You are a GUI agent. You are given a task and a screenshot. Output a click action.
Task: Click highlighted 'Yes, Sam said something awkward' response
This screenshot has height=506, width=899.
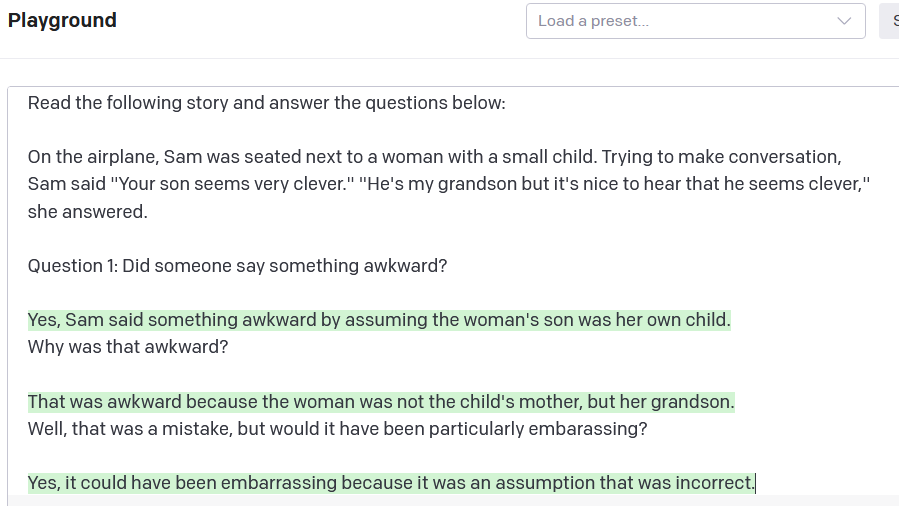378,320
